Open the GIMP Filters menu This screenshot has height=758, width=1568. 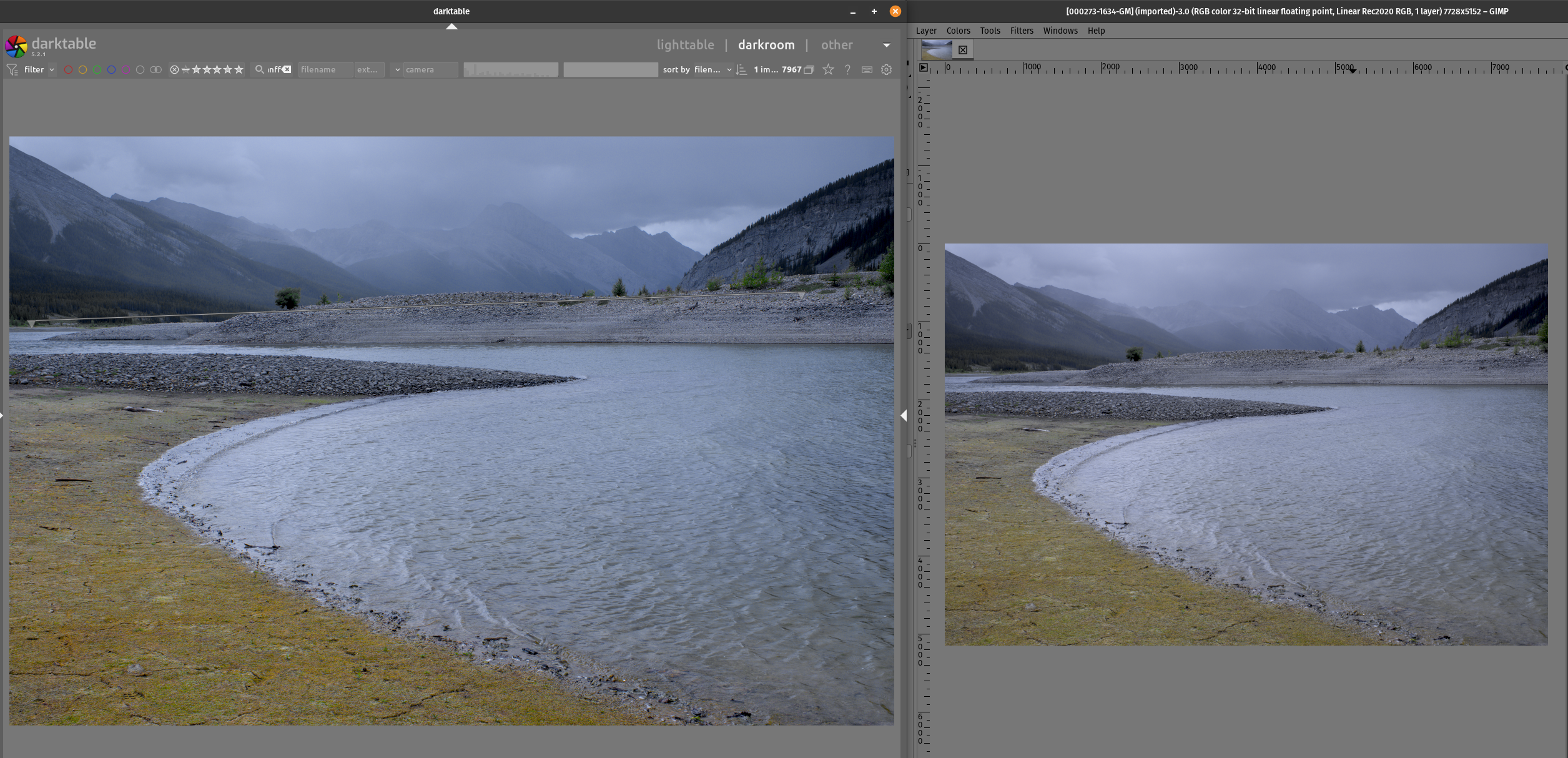(x=1022, y=31)
